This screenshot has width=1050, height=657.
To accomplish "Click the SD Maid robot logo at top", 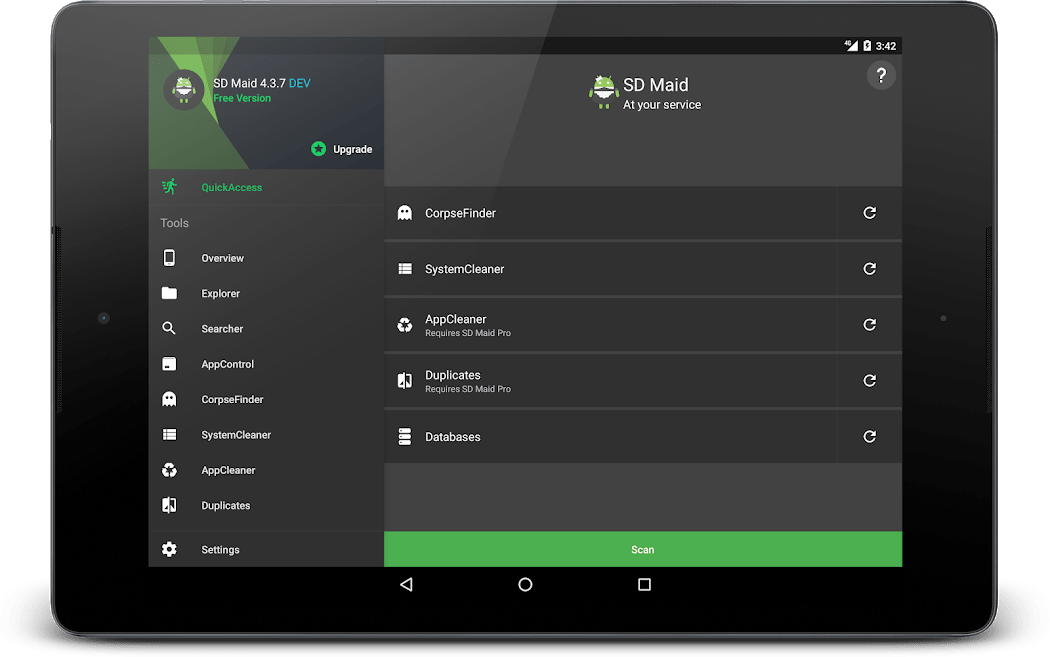I will pos(603,90).
